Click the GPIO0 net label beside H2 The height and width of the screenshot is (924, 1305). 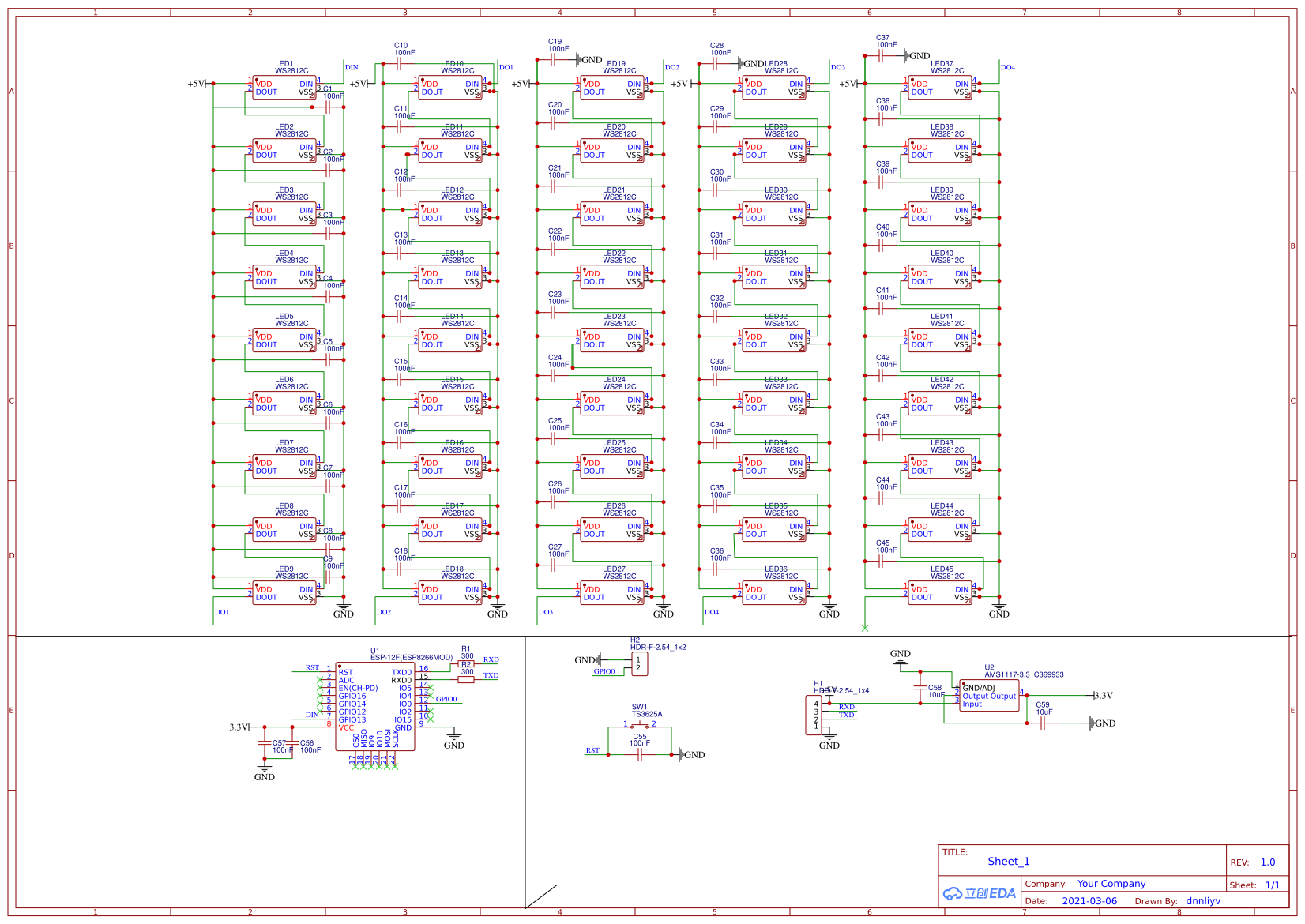tap(604, 672)
